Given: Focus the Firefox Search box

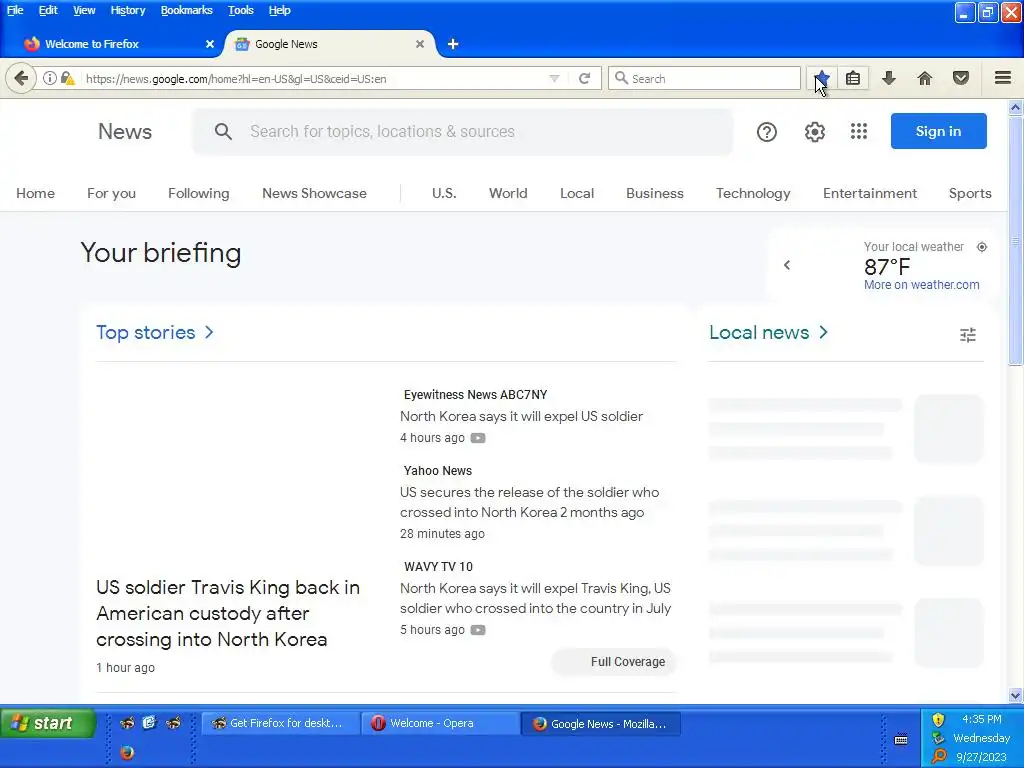Looking at the screenshot, I should [704, 78].
